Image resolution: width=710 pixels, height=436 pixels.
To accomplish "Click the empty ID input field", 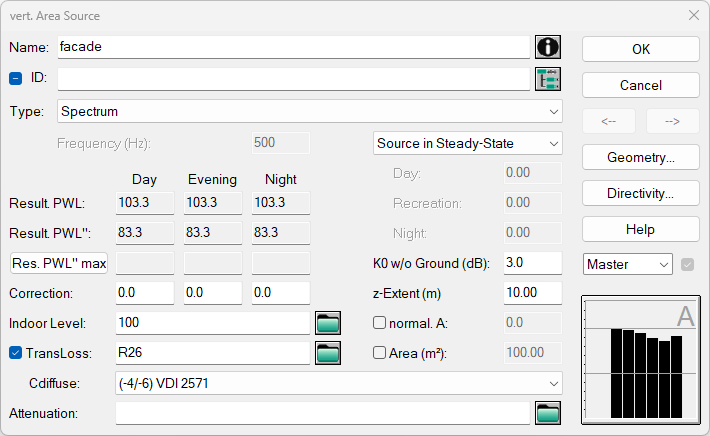I will tap(293, 79).
